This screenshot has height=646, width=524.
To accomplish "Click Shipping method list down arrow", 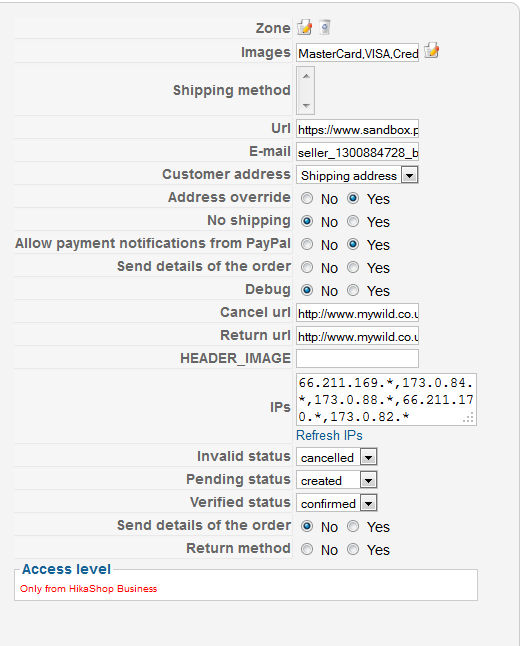I will point(306,105).
